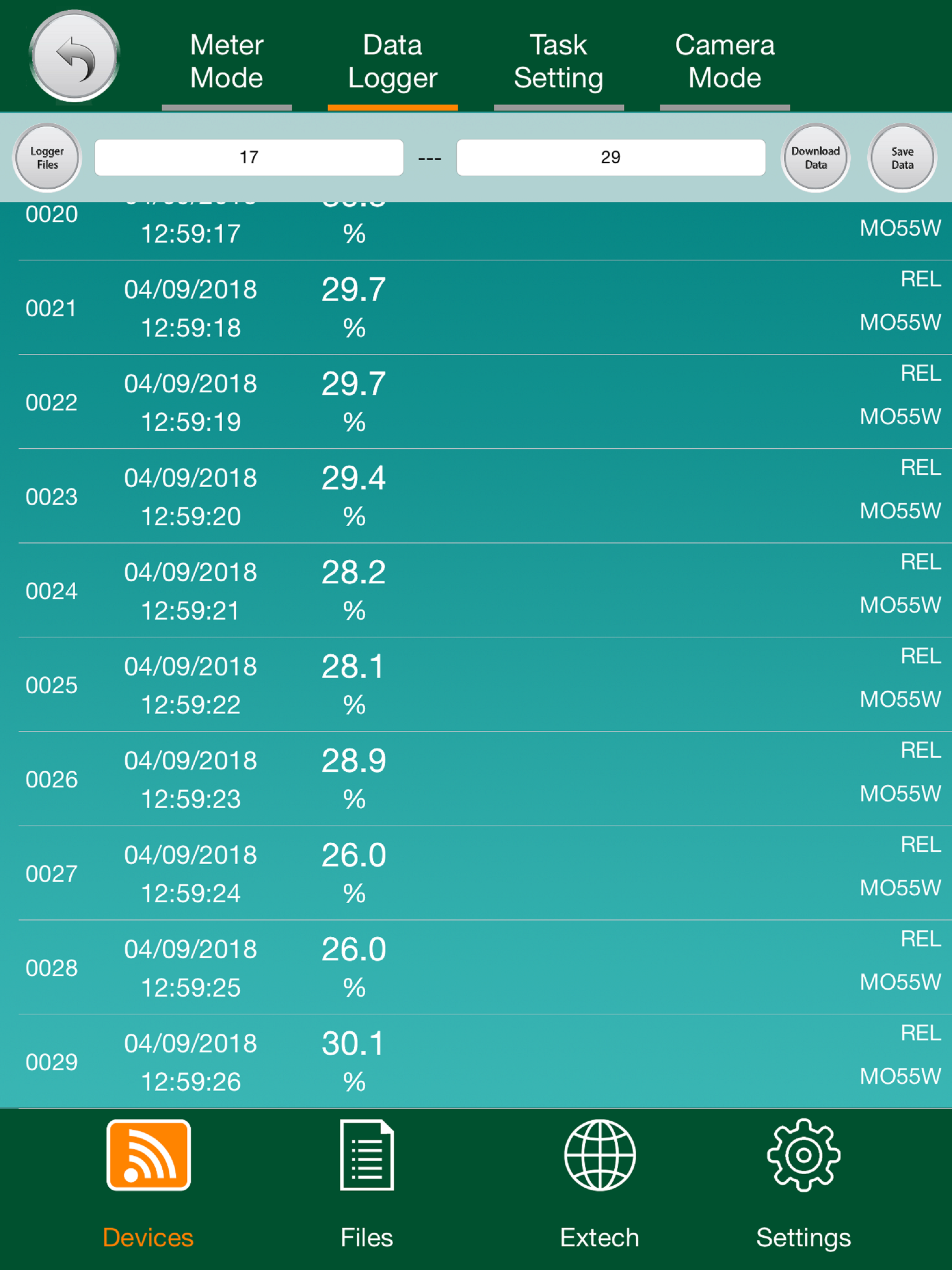Viewport: 952px width, 1270px height.
Task: Tap the MO55W label in row 0023
Action: click(900, 510)
